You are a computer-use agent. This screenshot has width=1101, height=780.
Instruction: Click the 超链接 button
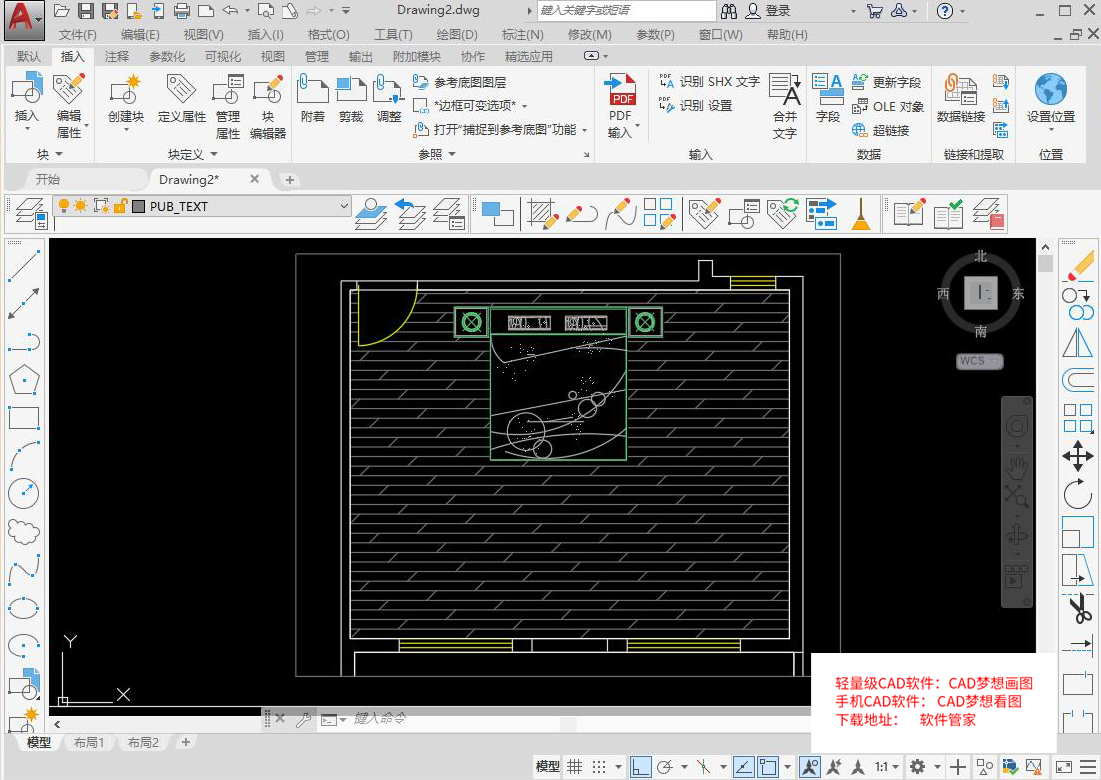[881, 130]
